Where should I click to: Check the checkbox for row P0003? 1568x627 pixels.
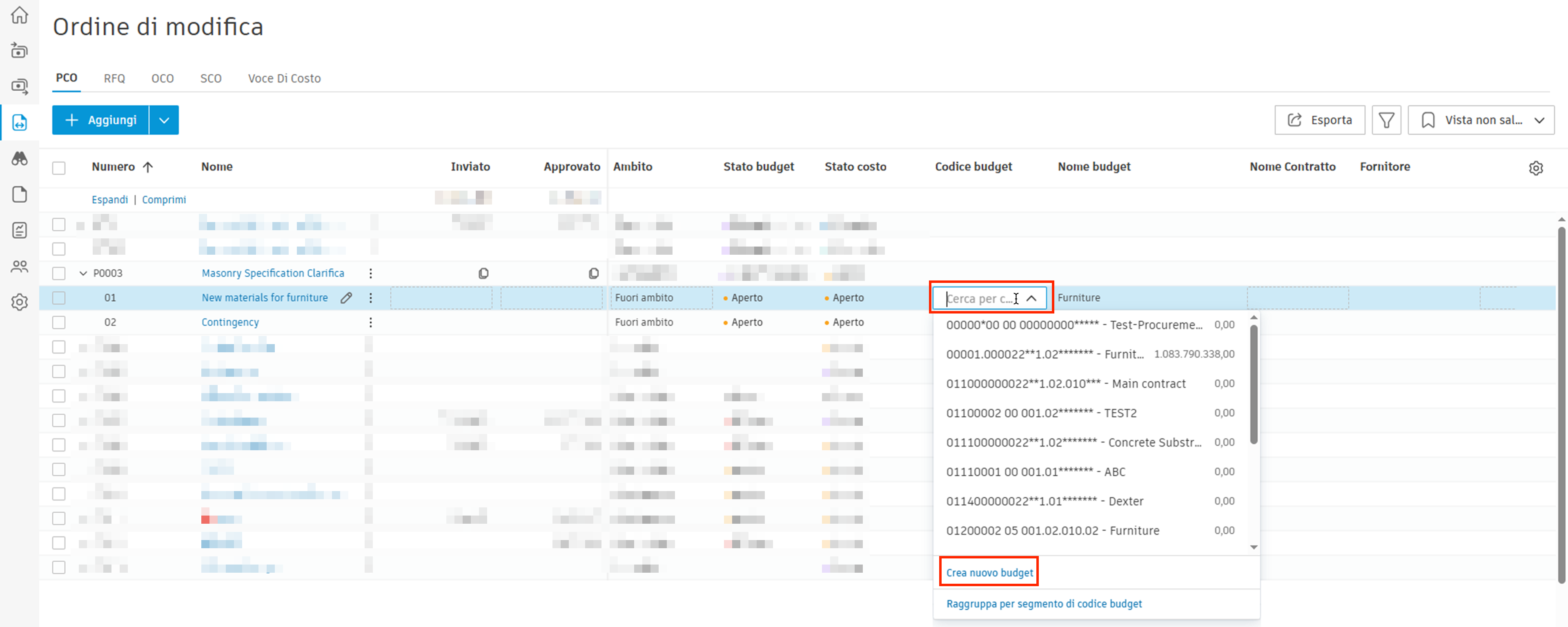coord(58,273)
